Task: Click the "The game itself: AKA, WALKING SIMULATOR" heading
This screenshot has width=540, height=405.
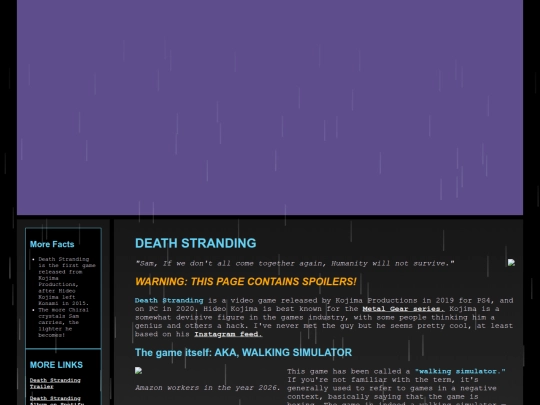Action: click(243, 352)
